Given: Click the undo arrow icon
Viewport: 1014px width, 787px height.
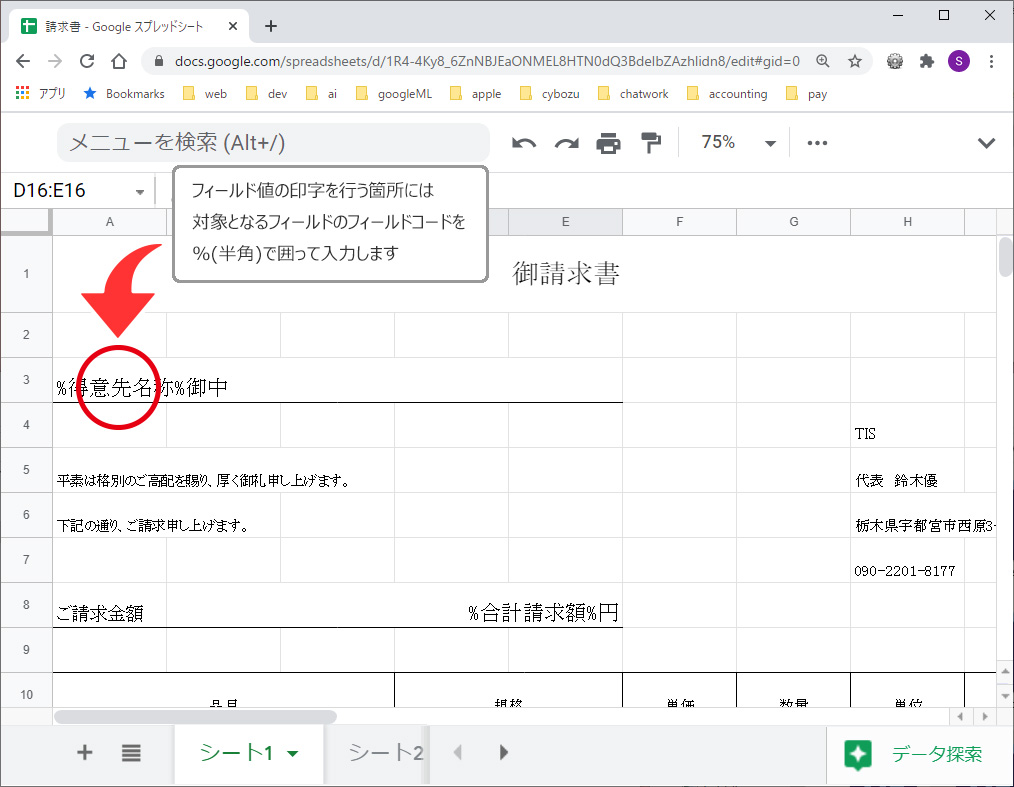Looking at the screenshot, I should tap(524, 143).
